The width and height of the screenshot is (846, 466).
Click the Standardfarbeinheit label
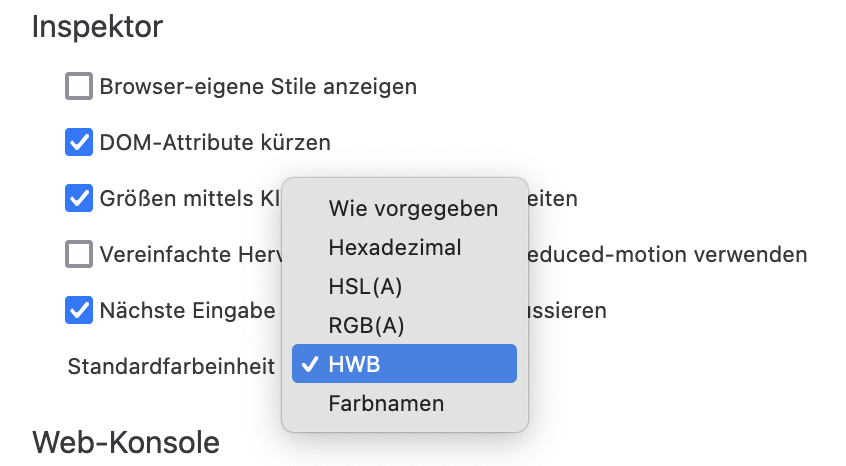(x=171, y=366)
